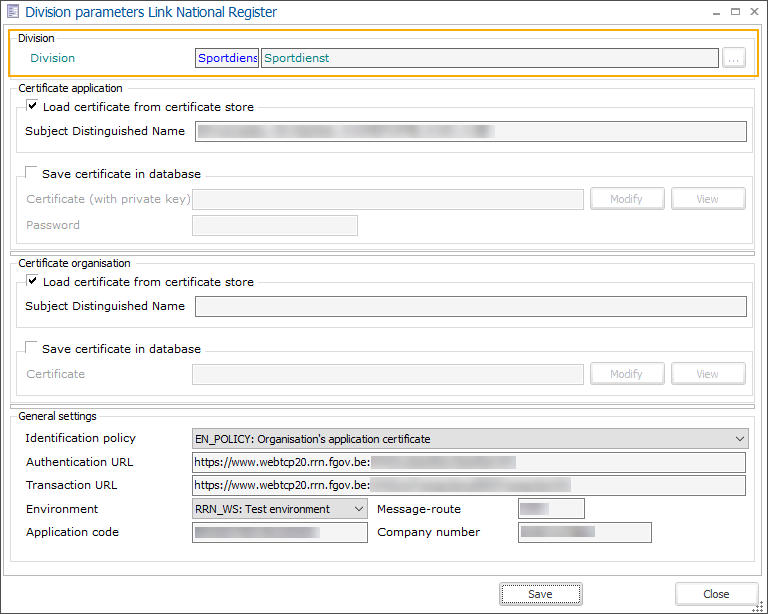Click the Division name field Sportdienst
768x614 pixels.
coord(490,58)
